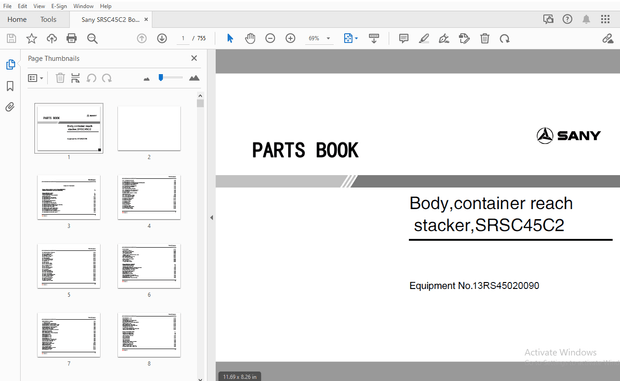Select the Sany SRSC45C2 document tab
Screen dimensions: 620x381
(x=110, y=19)
